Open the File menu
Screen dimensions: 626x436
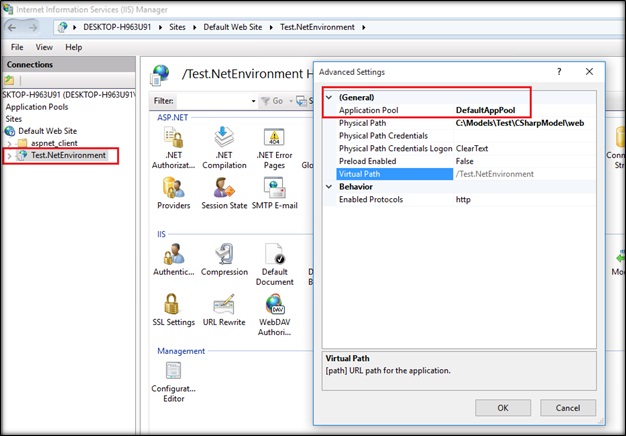coord(18,47)
